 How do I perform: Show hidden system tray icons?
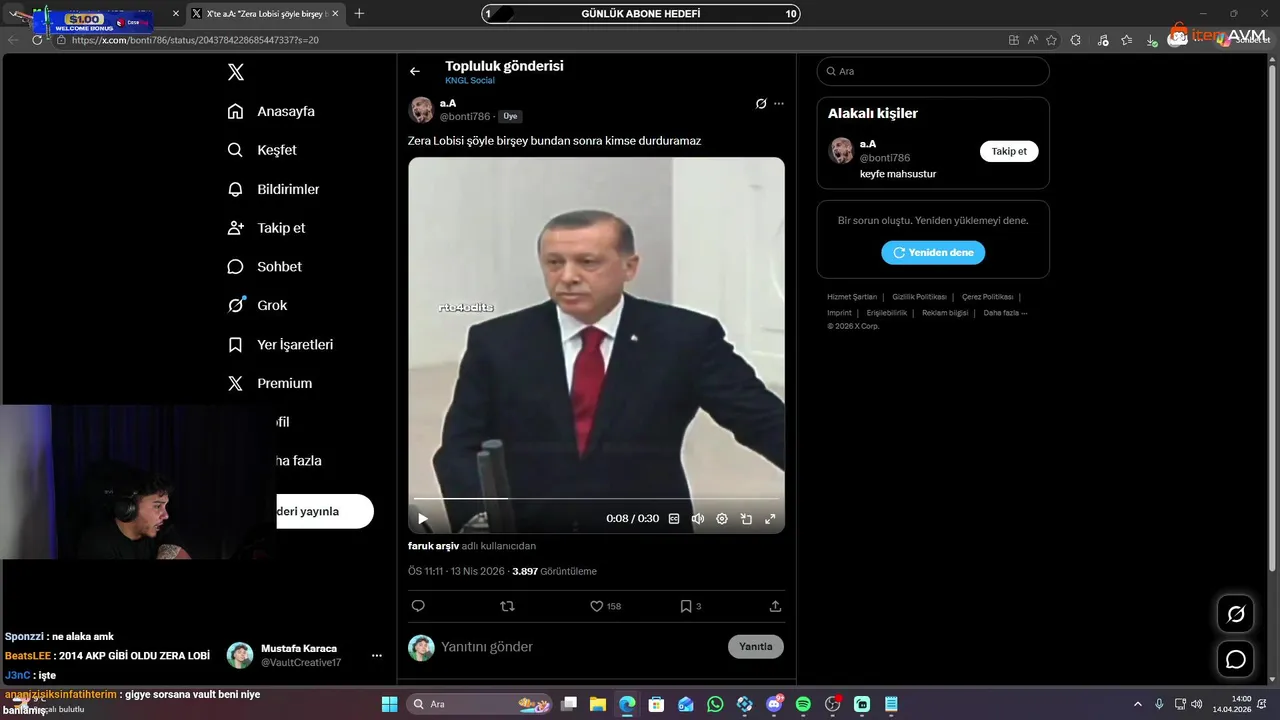(1137, 704)
